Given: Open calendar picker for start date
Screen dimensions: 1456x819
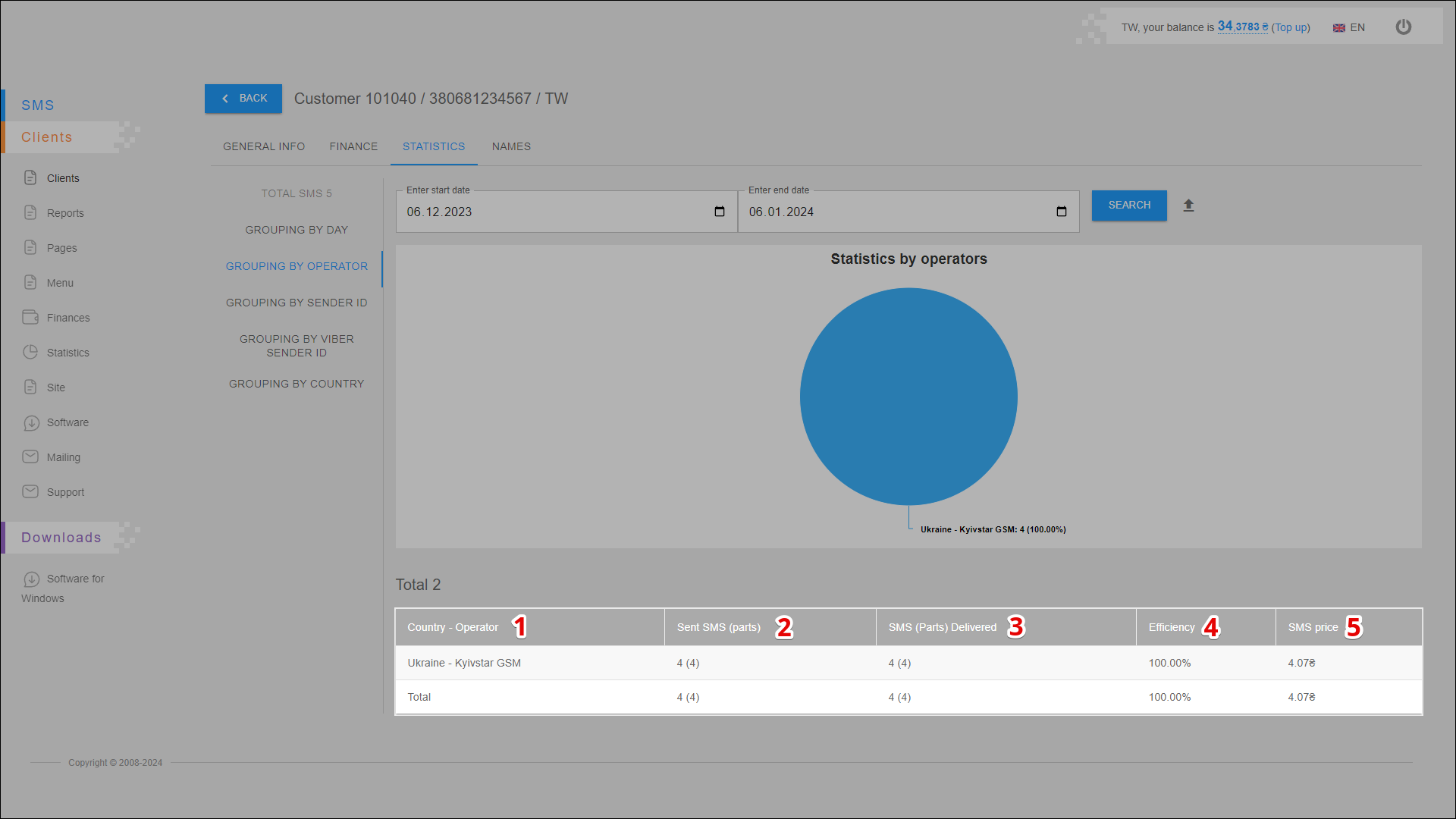Looking at the screenshot, I should [719, 212].
